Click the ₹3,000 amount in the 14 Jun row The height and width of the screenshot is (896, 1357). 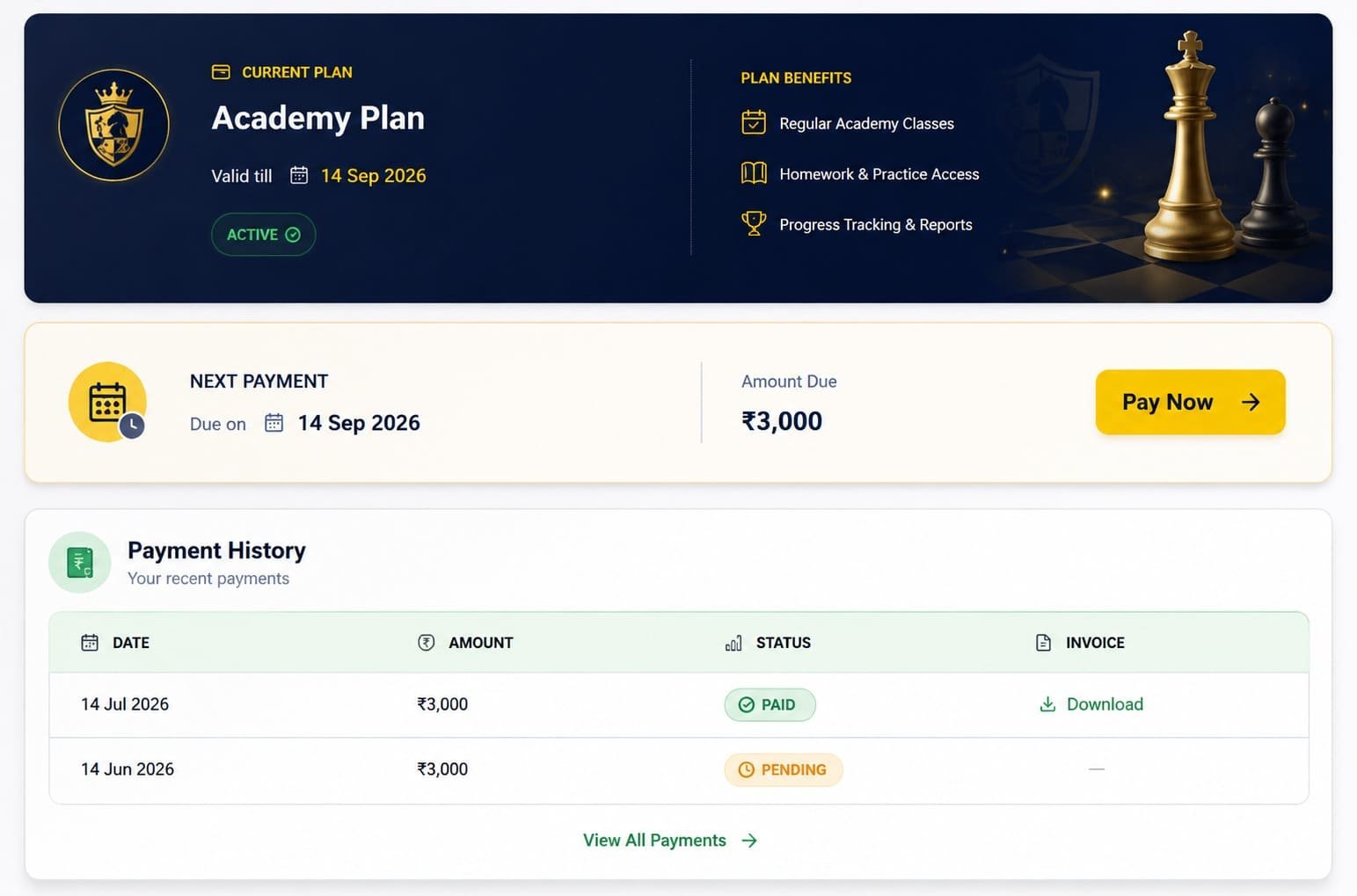442,769
